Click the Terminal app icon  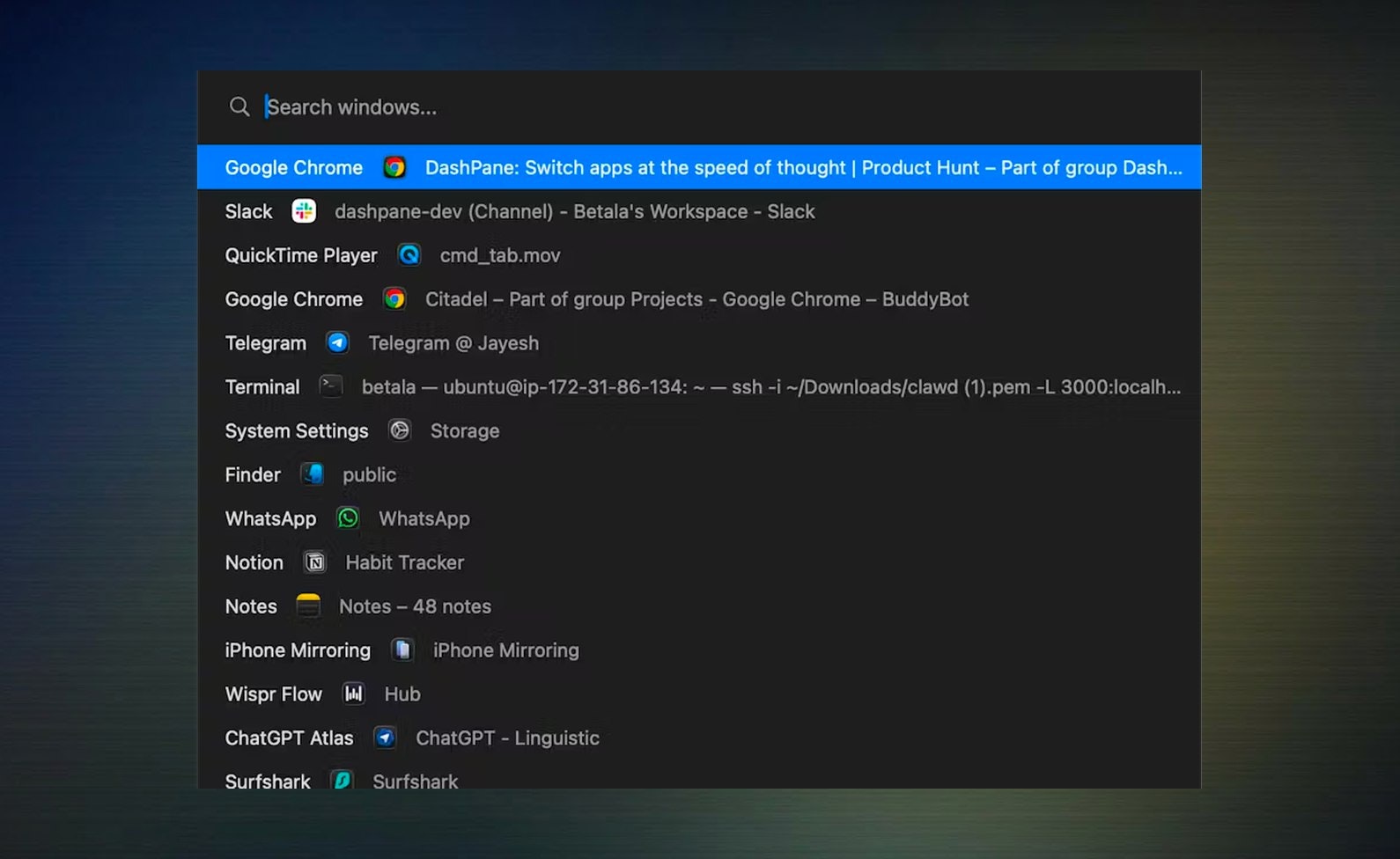[x=331, y=386]
